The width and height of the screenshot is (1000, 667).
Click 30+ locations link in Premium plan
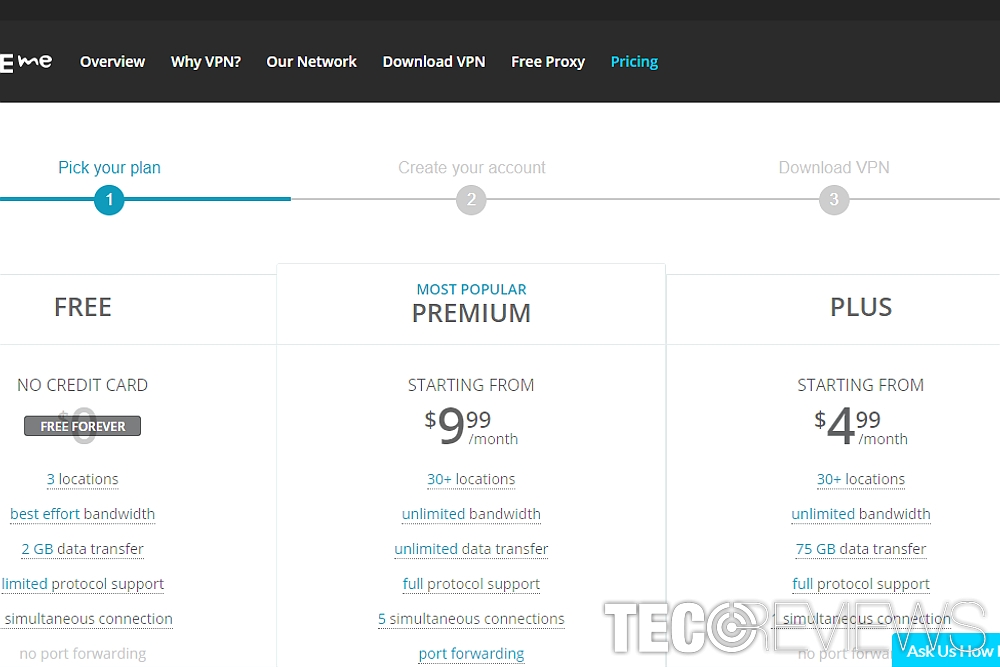471,479
